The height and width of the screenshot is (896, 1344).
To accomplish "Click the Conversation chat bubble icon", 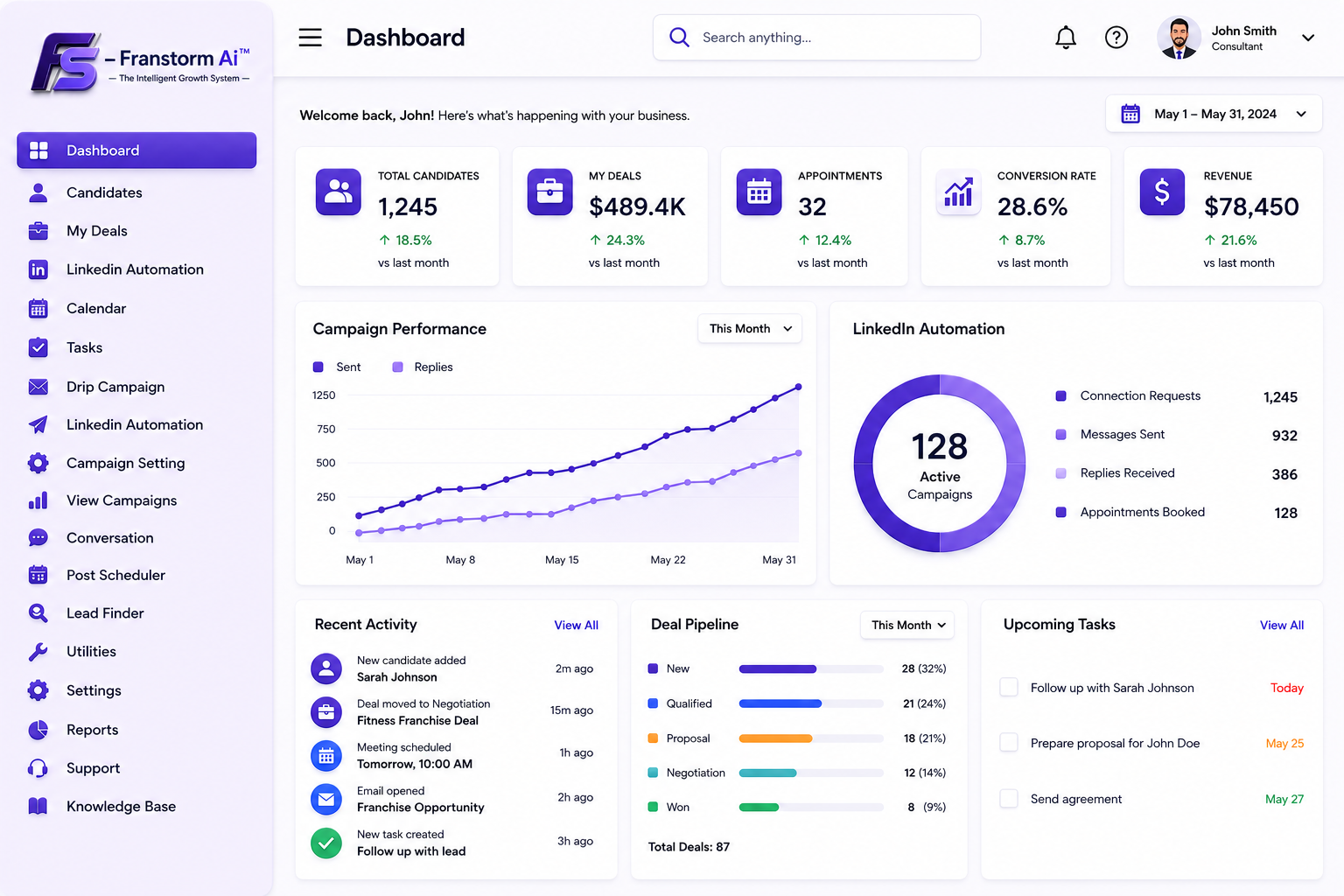I will (38, 538).
